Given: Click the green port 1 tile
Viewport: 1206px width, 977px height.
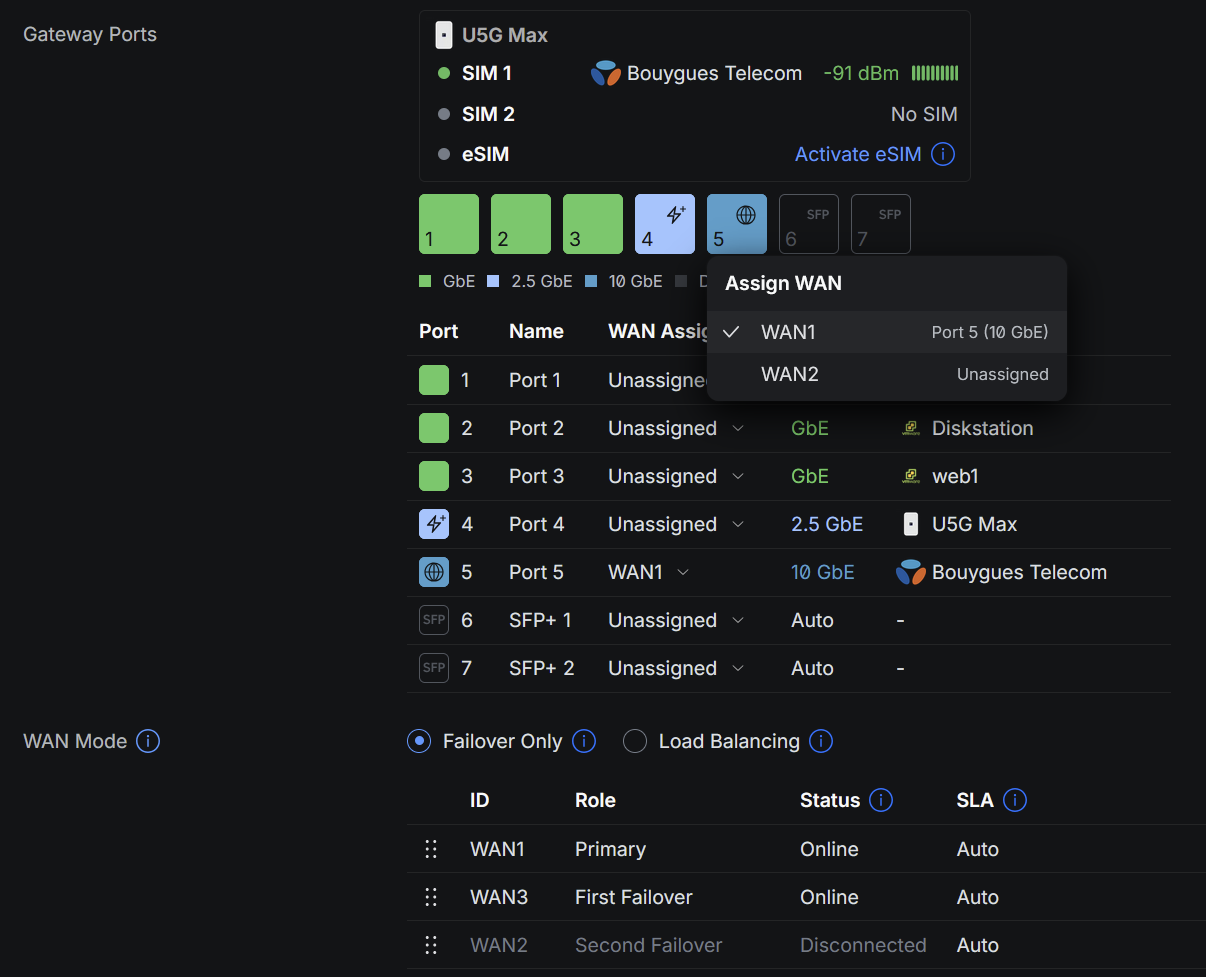Looking at the screenshot, I should click(x=448, y=224).
